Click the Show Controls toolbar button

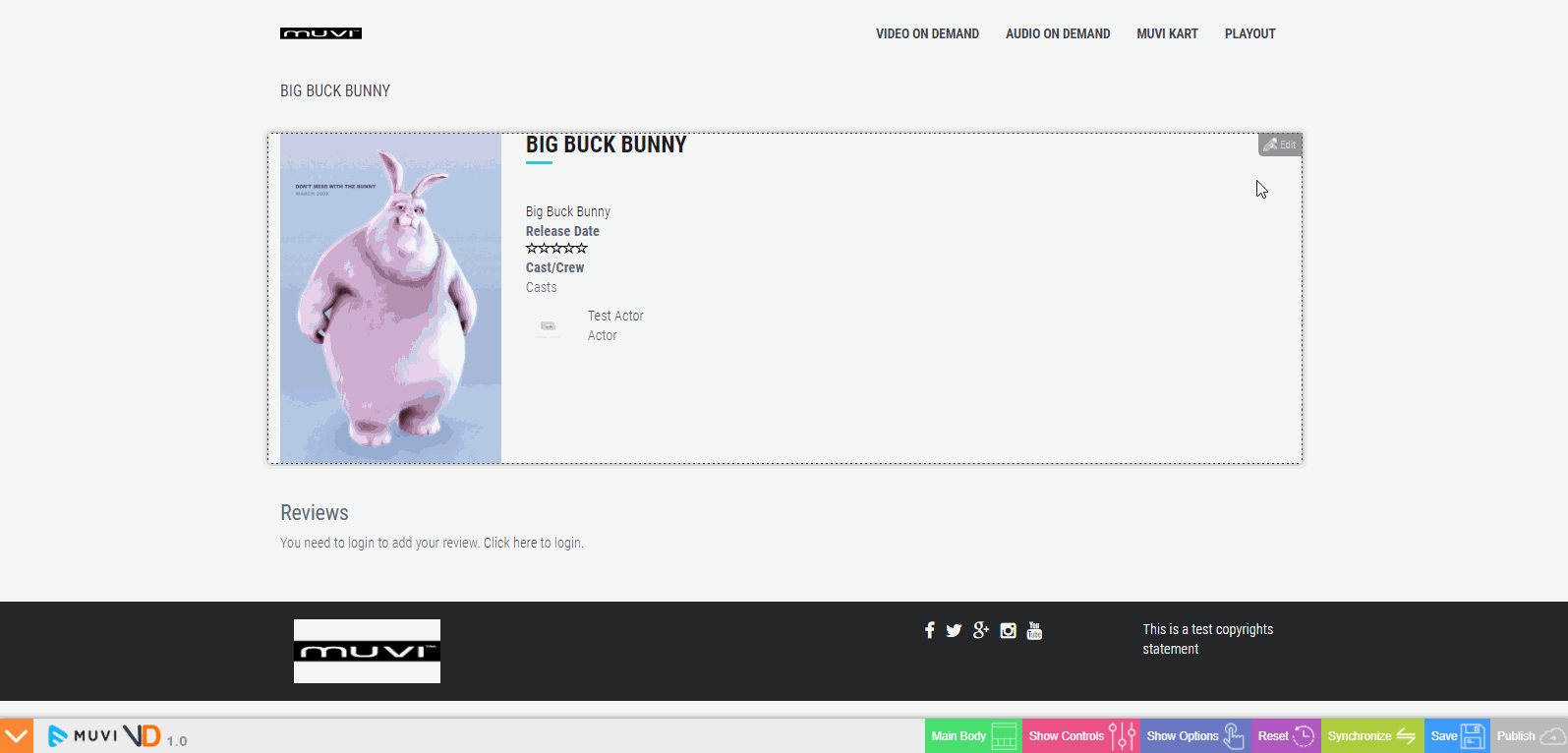coord(1081,735)
